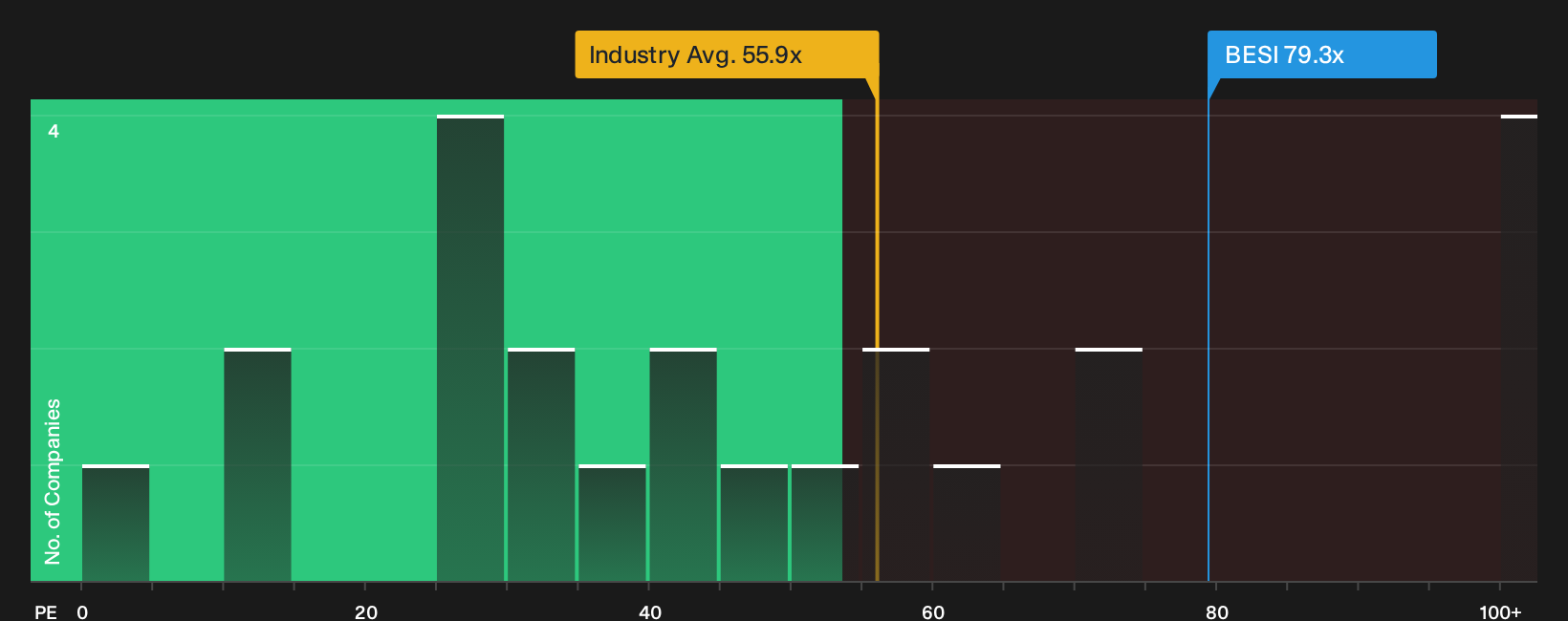Screen dimensions: 1568x621
Task: Select the dark bar at PE 55–60
Action: (896, 464)
